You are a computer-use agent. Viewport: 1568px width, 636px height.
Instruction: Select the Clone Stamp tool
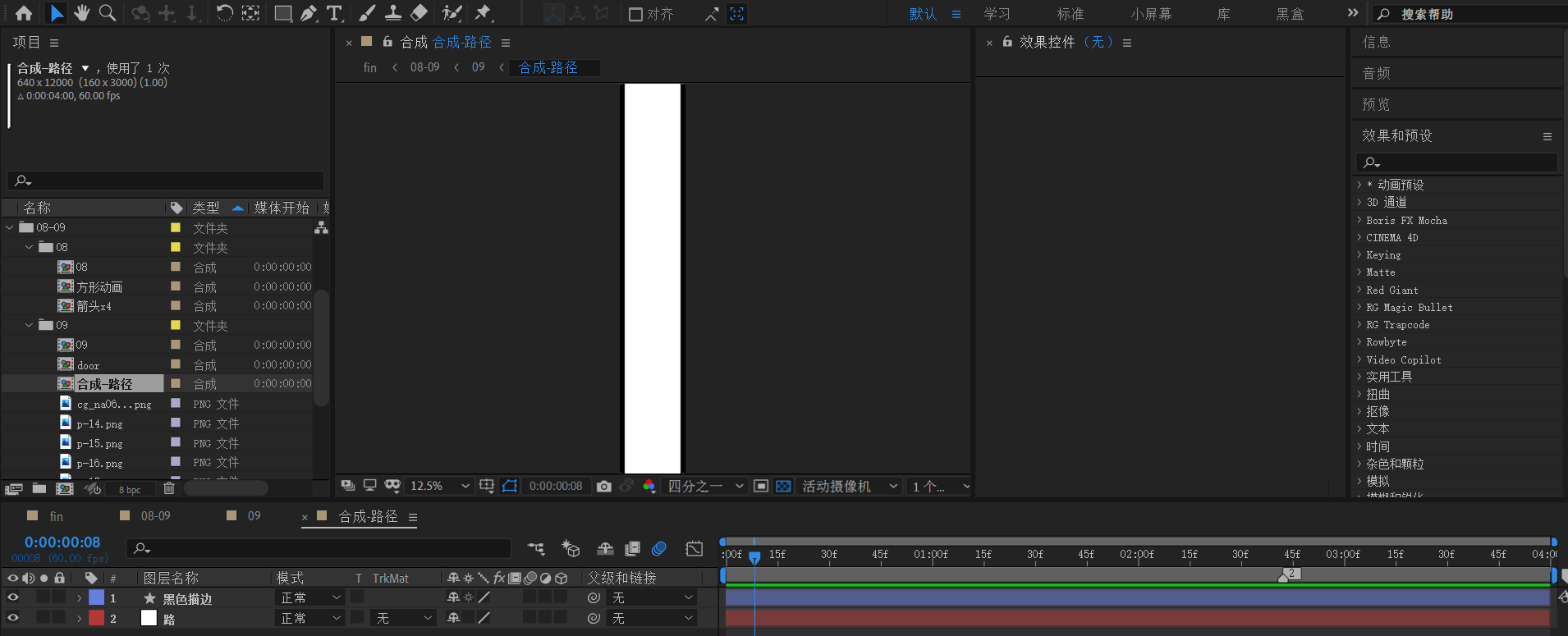[x=393, y=13]
